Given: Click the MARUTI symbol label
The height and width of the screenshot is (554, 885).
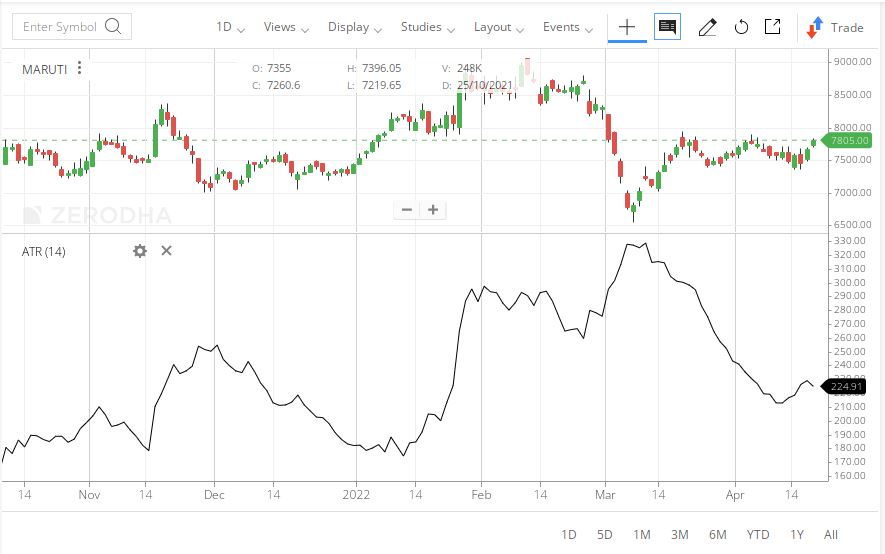Looking at the screenshot, I should 45,69.
